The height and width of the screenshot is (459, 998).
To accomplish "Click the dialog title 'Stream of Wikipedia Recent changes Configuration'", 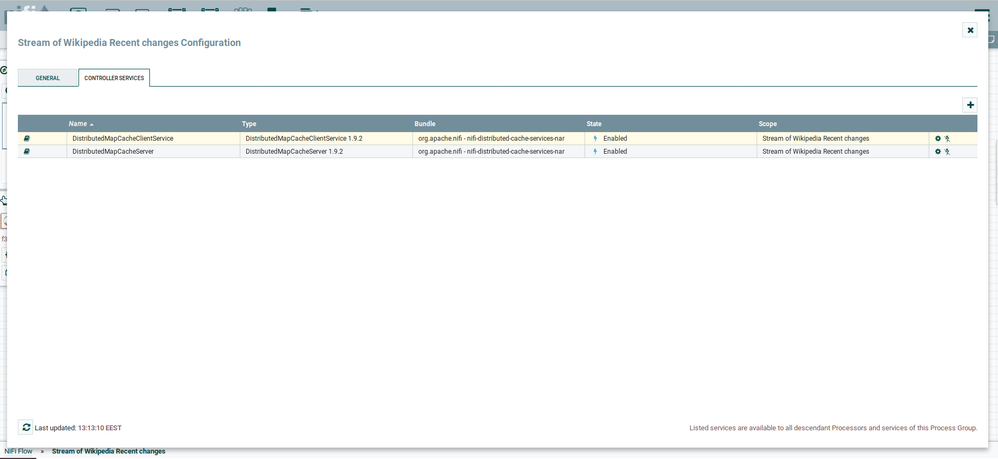I will (x=129, y=43).
